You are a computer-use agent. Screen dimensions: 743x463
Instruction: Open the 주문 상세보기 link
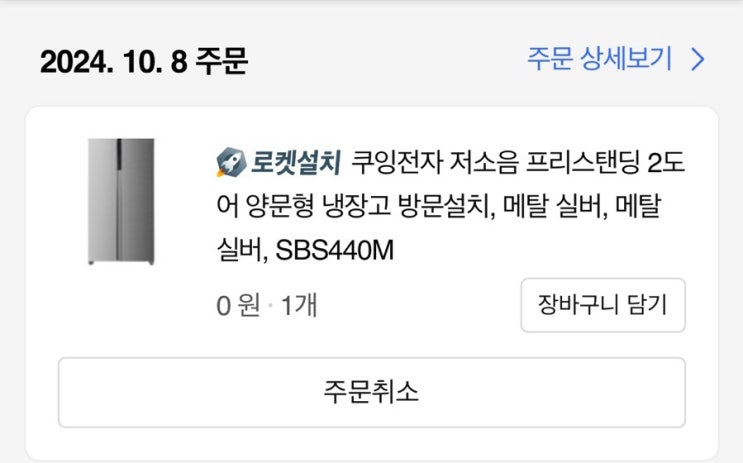(616, 59)
